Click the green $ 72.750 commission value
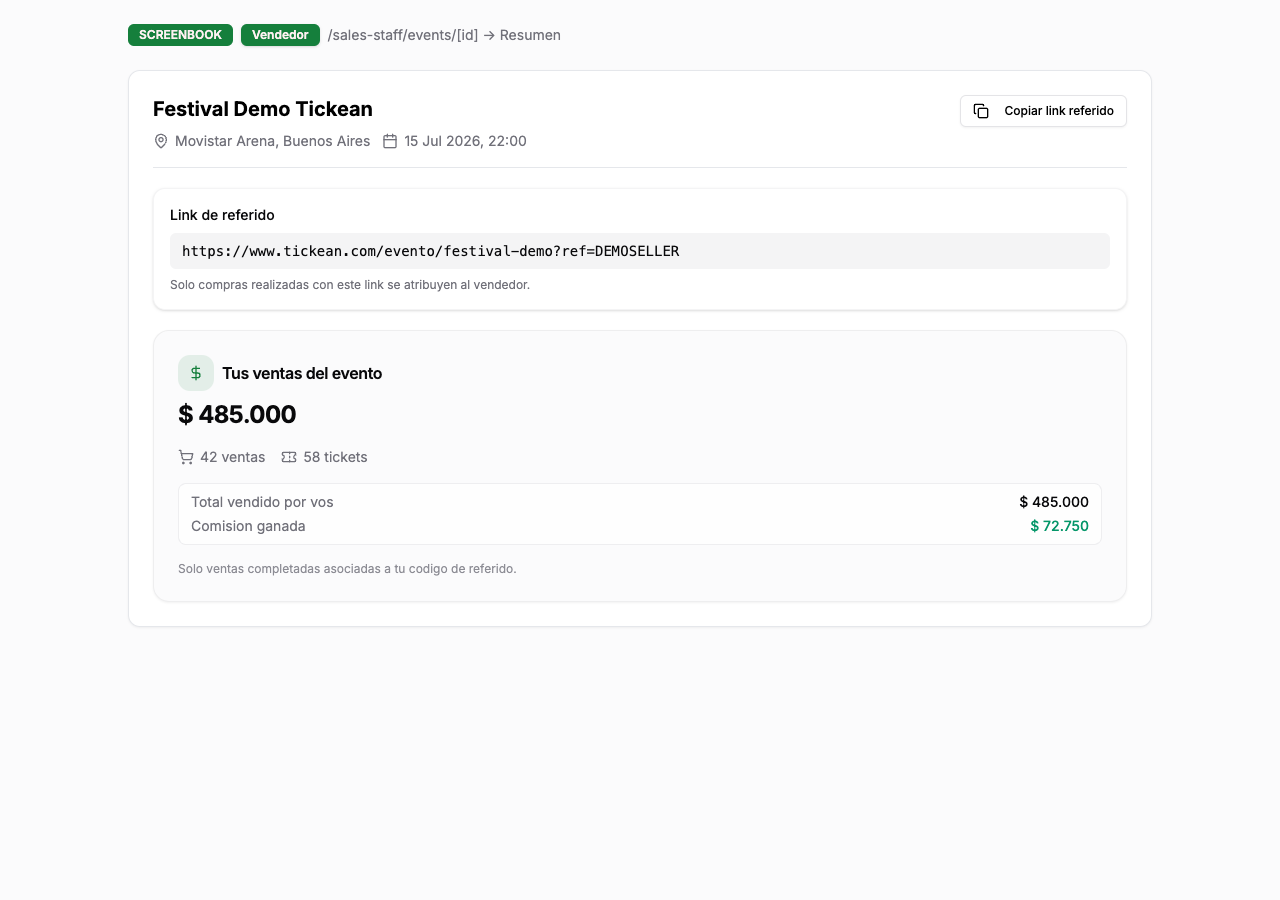Image resolution: width=1280 pixels, height=900 pixels. pos(1060,526)
